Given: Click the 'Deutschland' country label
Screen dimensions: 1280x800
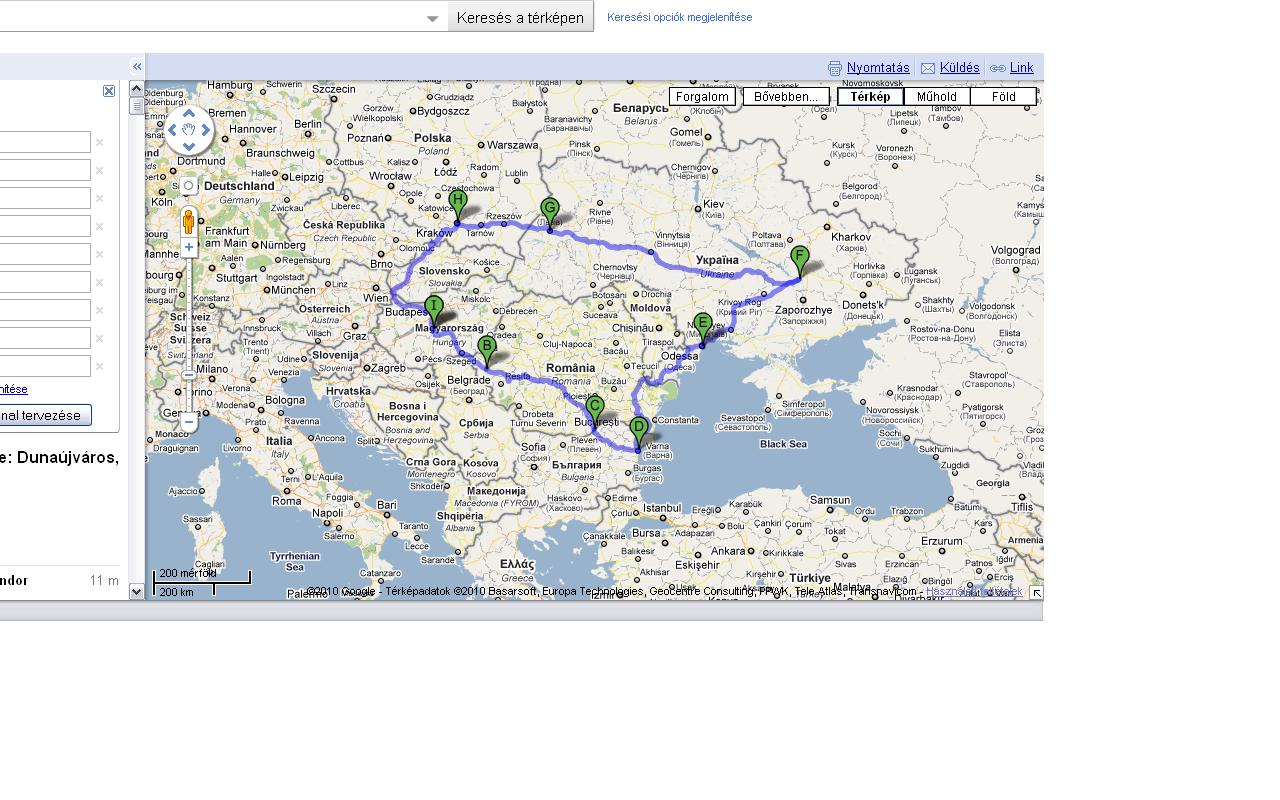Looking at the screenshot, I should tap(239, 186).
